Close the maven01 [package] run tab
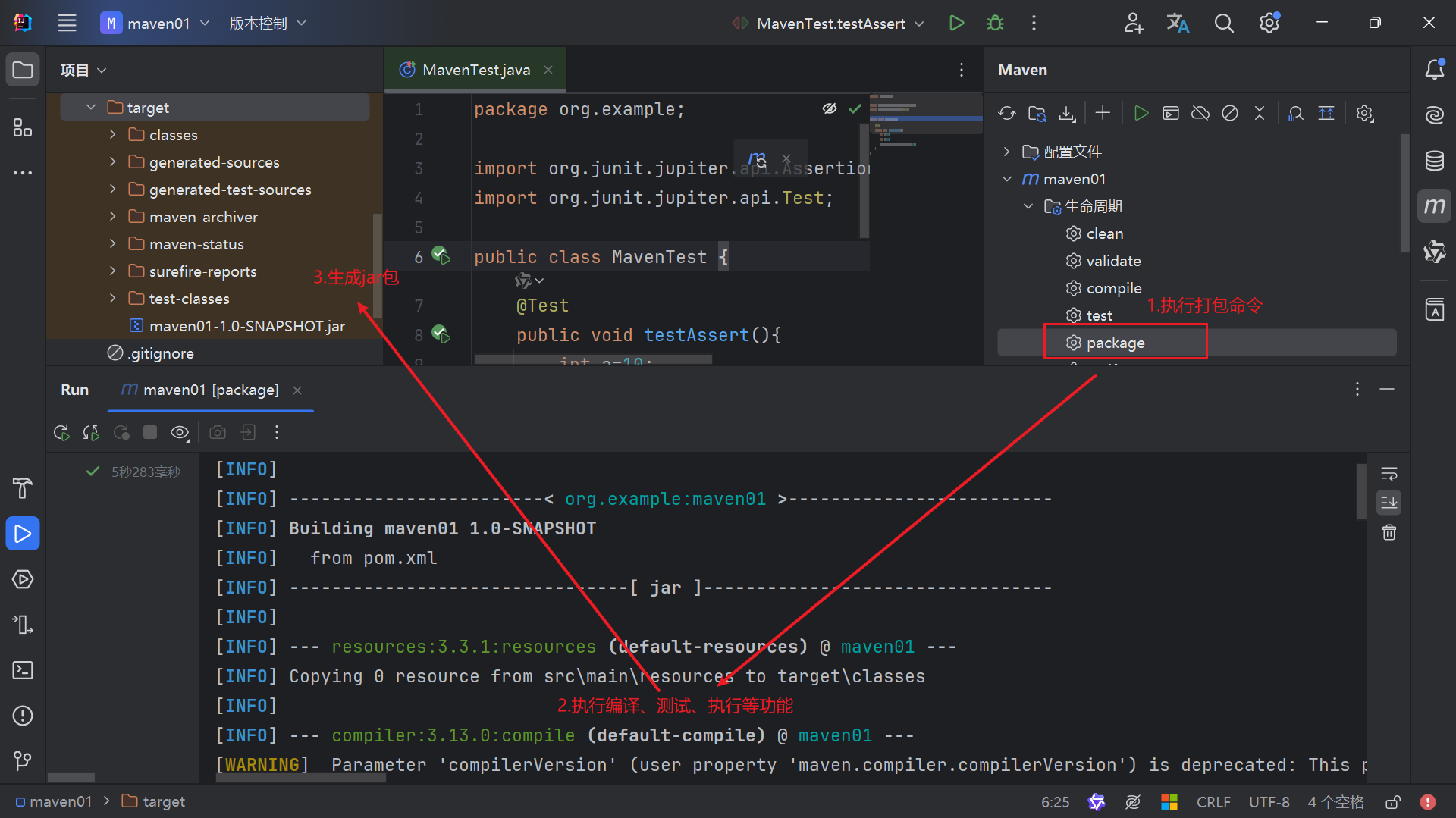The width and height of the screenshot is (1456, 818). pyautogui.click(x=297, y=390)
